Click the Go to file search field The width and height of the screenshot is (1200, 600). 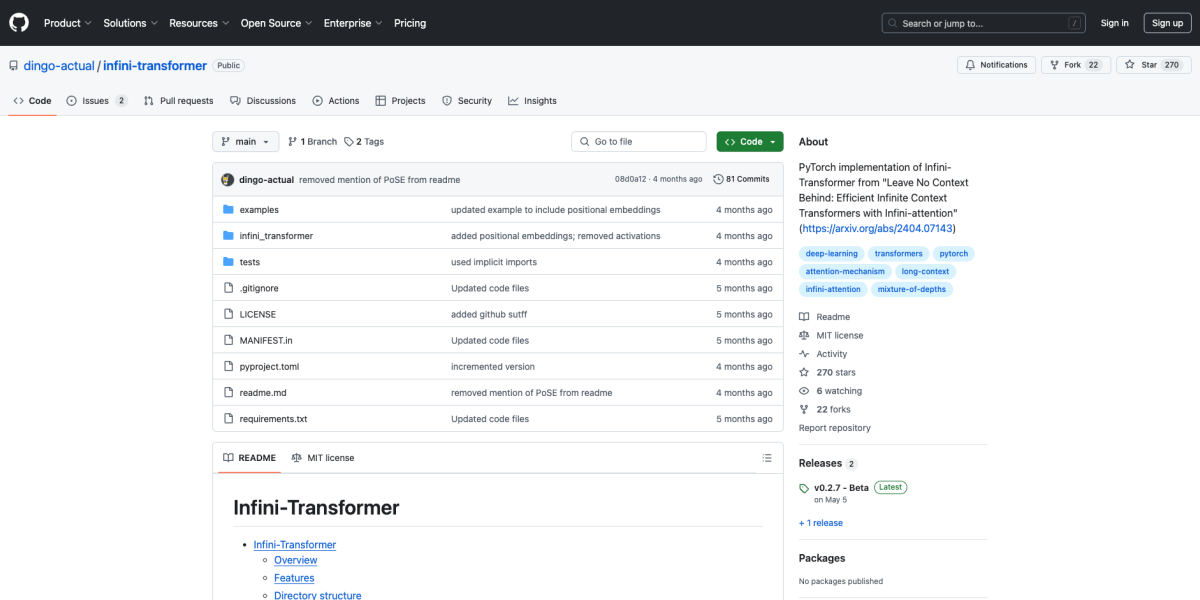click(640, 142)
